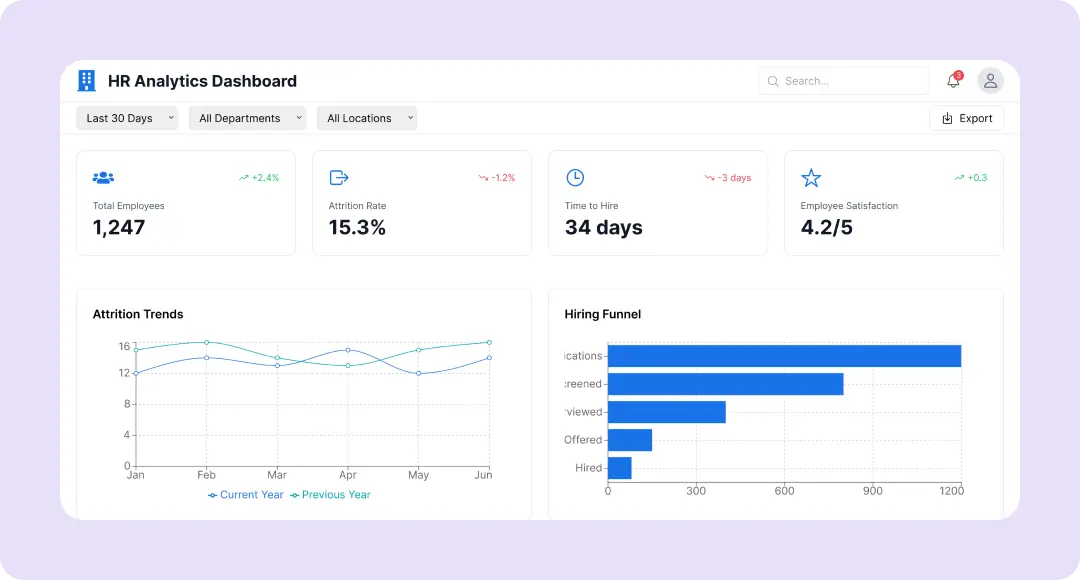
Task: Click the Total Employees people icon
Action: (x=103, y=178)
